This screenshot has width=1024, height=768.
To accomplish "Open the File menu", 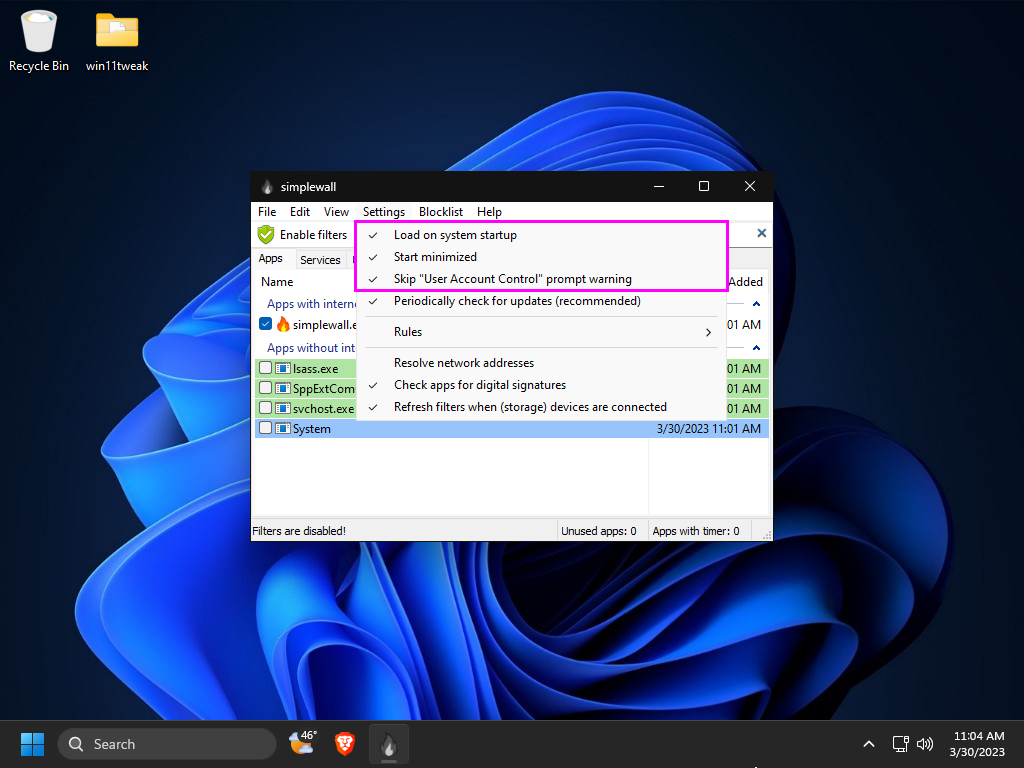I will [x=267, y=212].
